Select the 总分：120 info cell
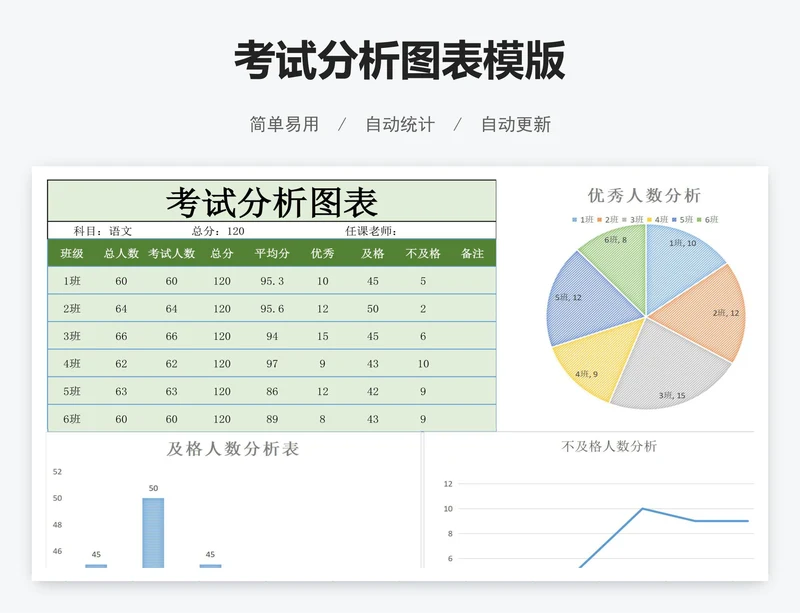This screenshot has width=800, height=613. click(x=218, y=231)
